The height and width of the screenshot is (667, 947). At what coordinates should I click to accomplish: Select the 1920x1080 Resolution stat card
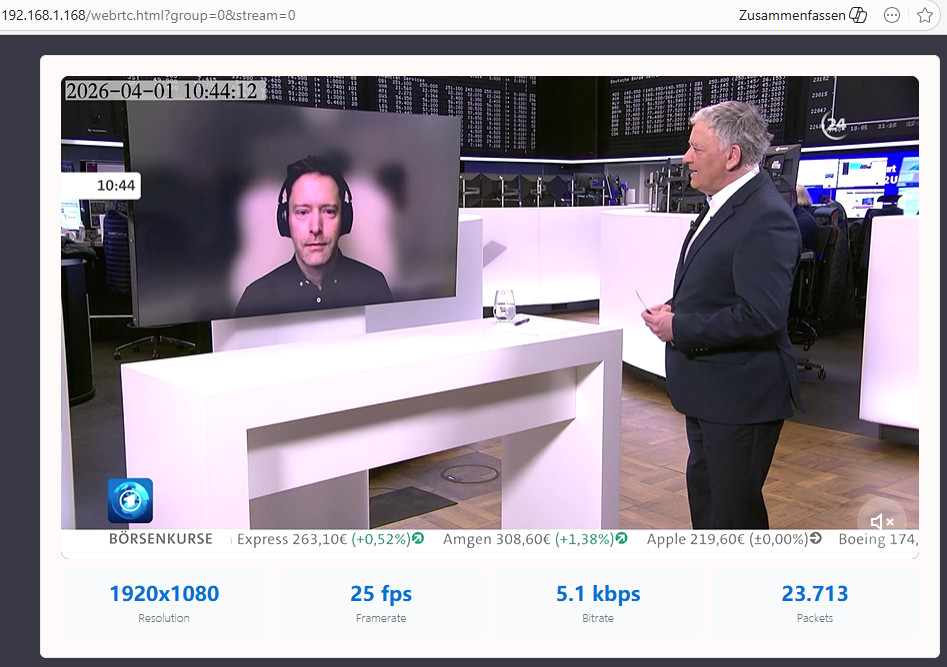click(164, 603)
